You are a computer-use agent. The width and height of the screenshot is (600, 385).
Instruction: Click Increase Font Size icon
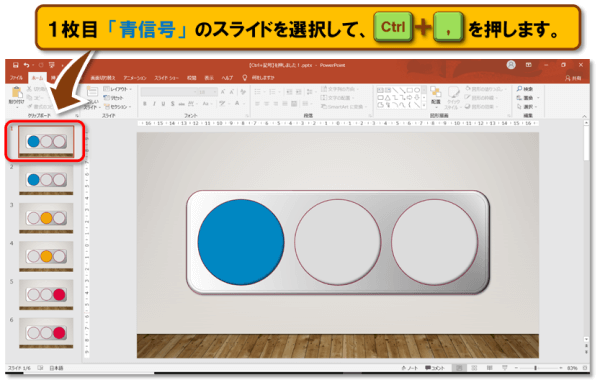pyautogui.click(x=223, y=92)
